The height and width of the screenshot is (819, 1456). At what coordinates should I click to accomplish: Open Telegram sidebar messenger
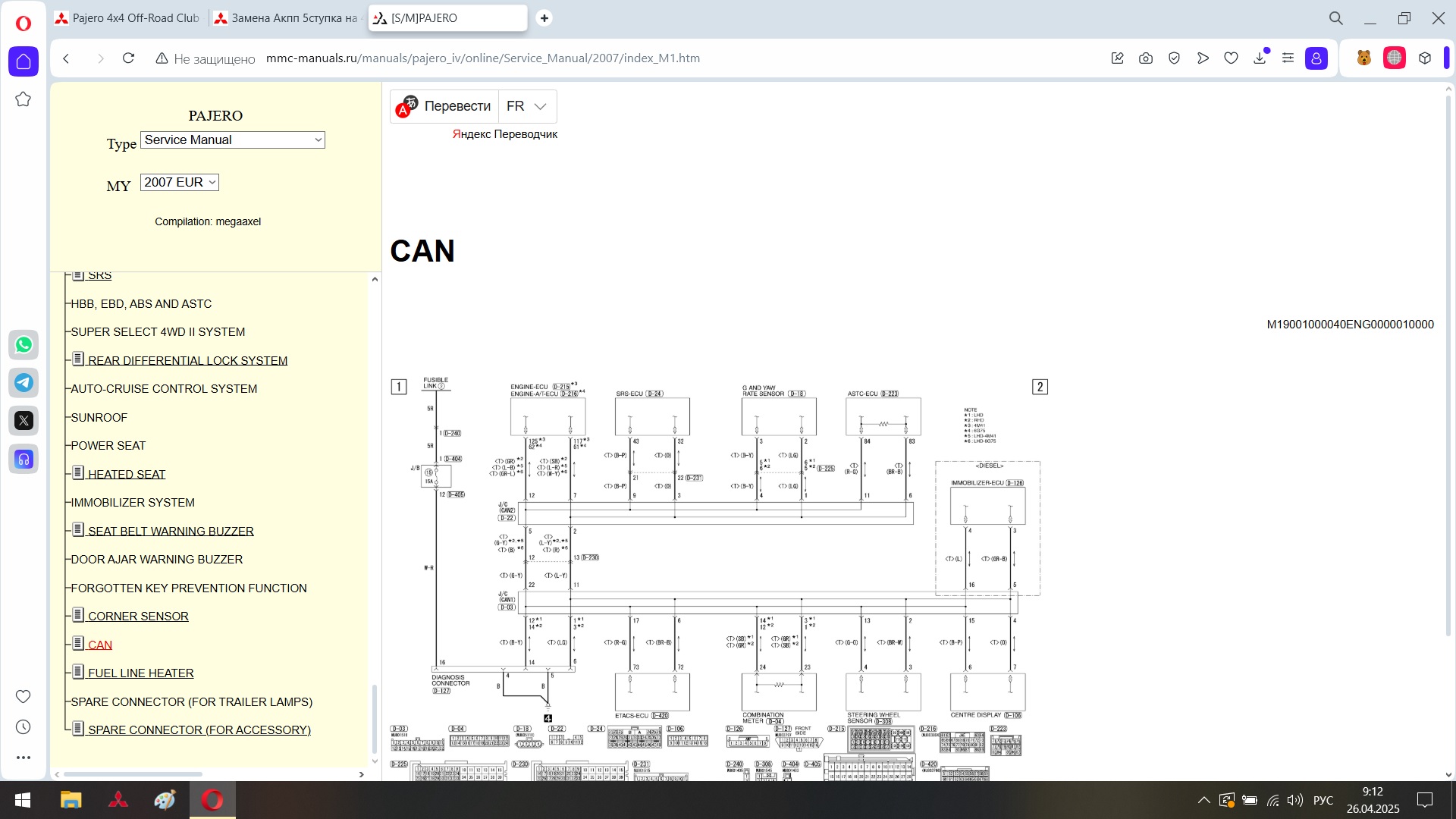pyautogui.click(x=24, y=383)
